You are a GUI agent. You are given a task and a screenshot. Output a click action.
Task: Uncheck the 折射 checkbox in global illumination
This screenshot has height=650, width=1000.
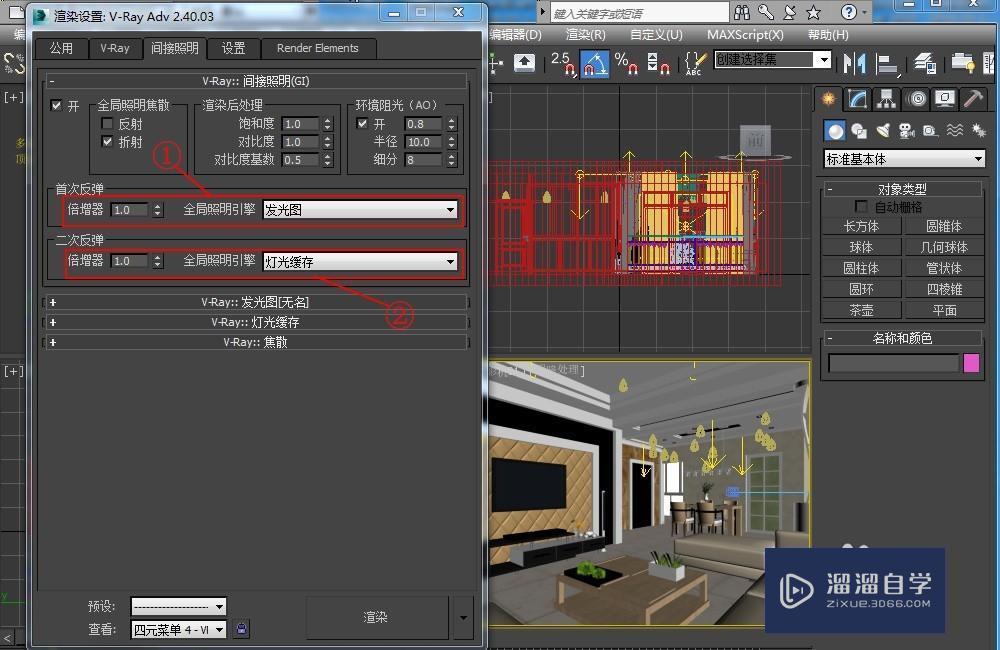click(107, 140)
